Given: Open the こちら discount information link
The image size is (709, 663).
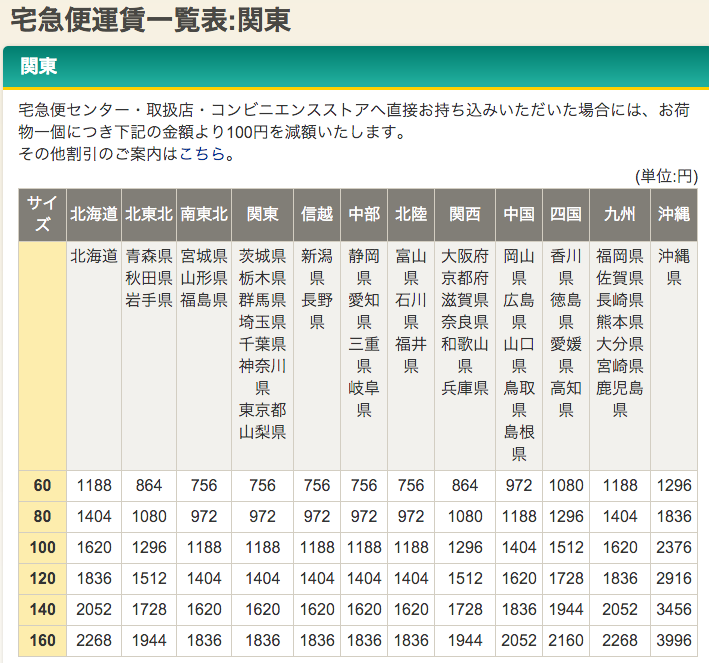Looking at the screenshot, I should click(x=202, y=154).
